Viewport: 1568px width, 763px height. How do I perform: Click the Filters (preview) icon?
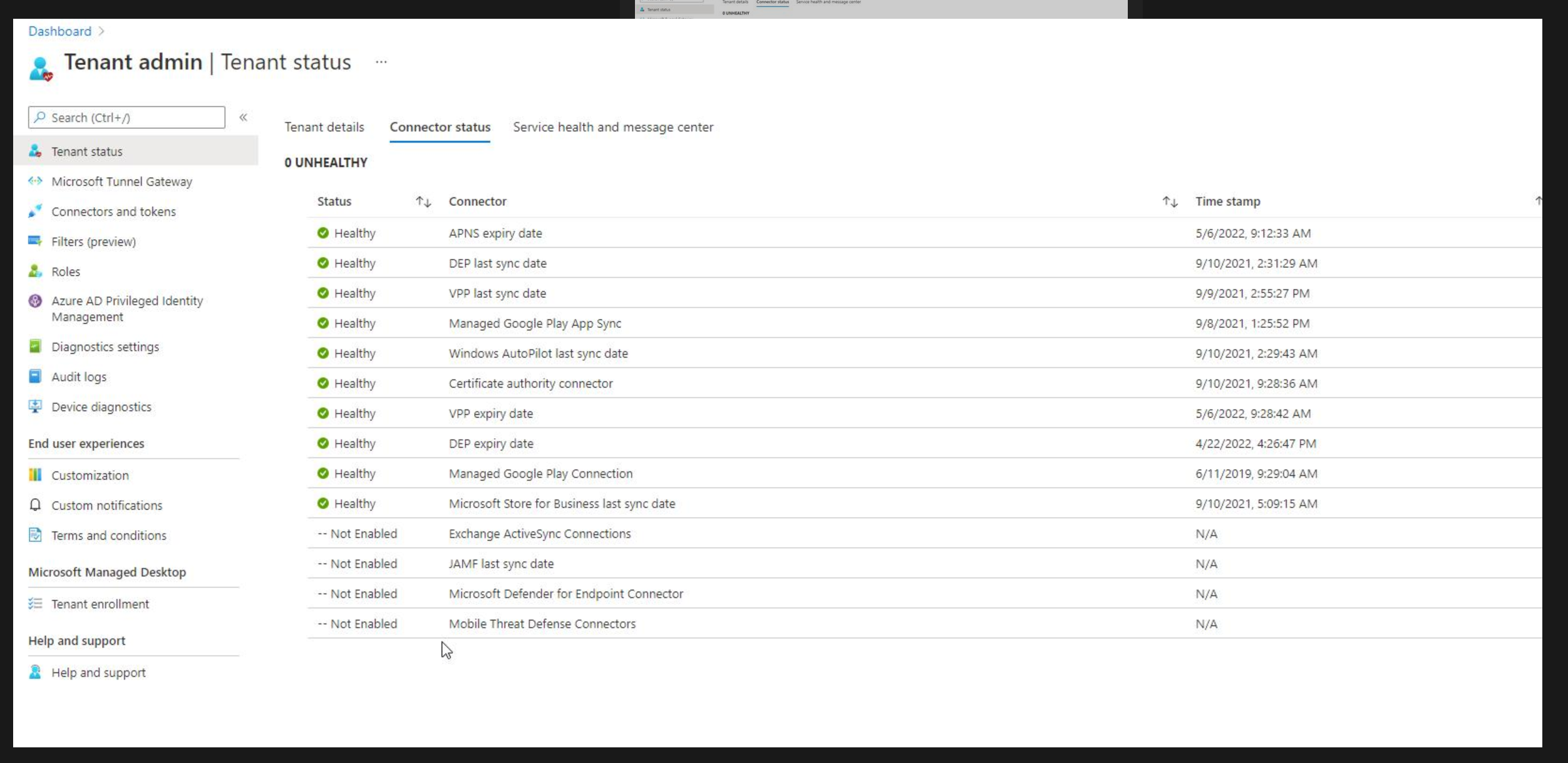(x=35, y=241)
